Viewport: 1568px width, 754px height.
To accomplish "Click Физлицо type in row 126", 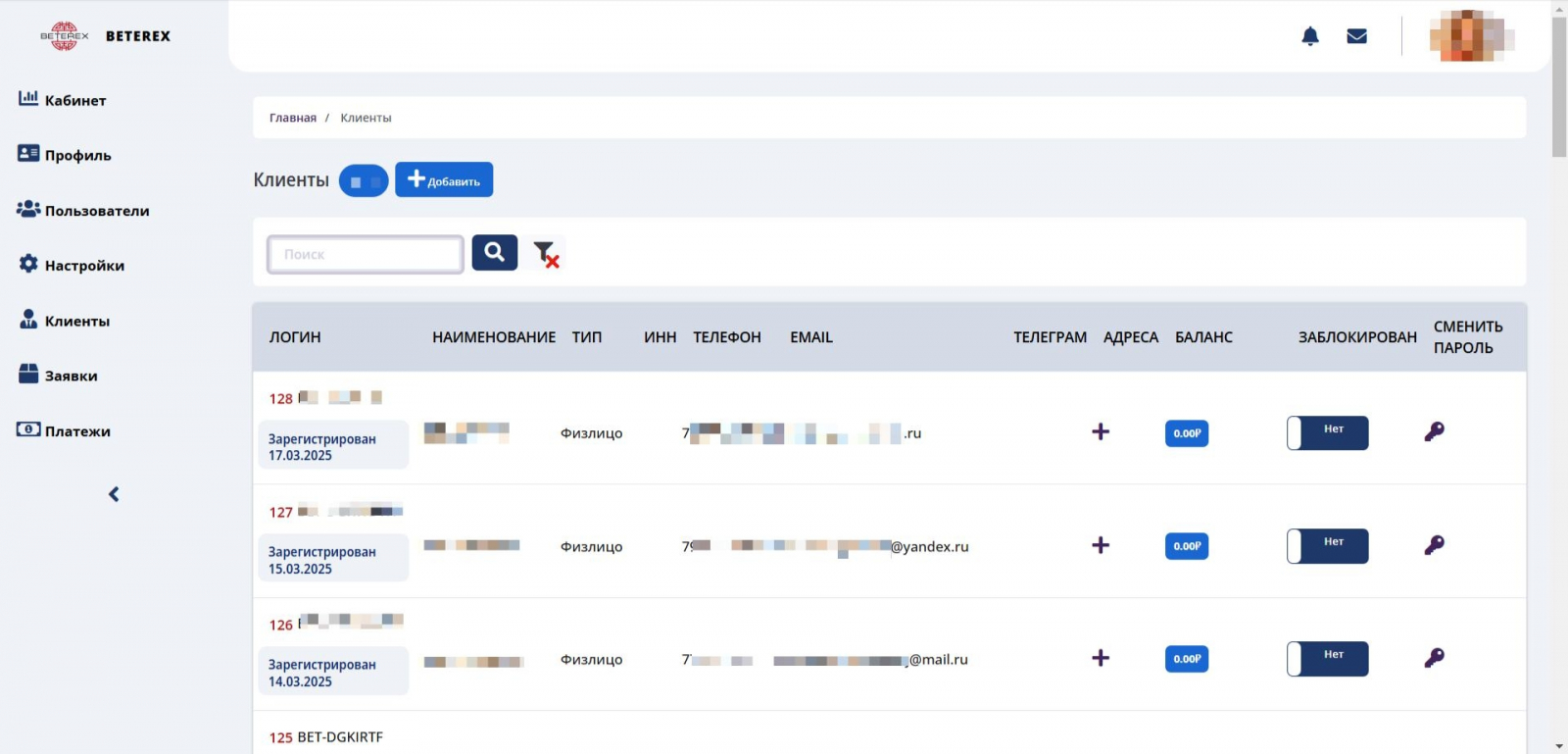I will (x=591, y=660).
